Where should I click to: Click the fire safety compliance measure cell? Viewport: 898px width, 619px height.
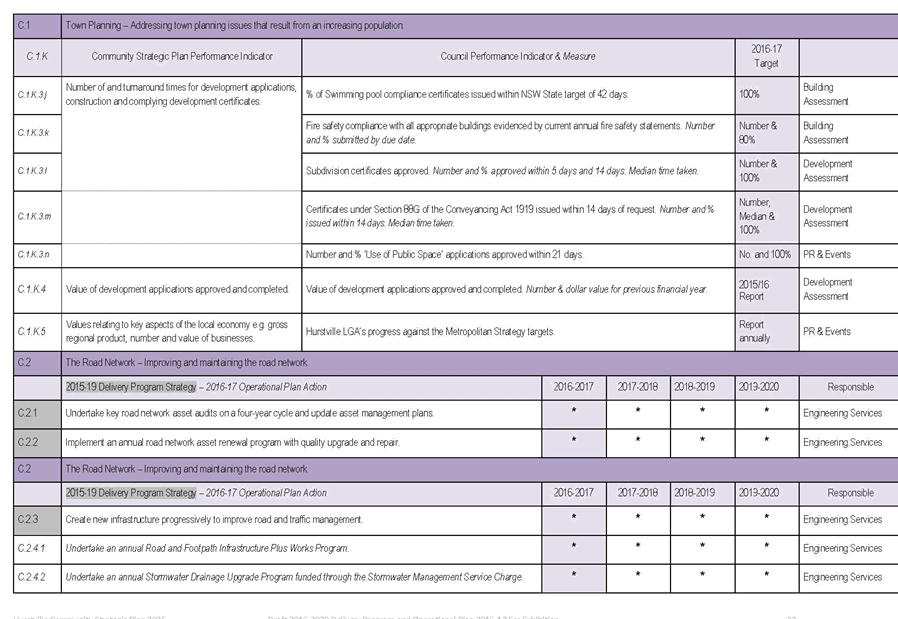[x=518, y=133]
